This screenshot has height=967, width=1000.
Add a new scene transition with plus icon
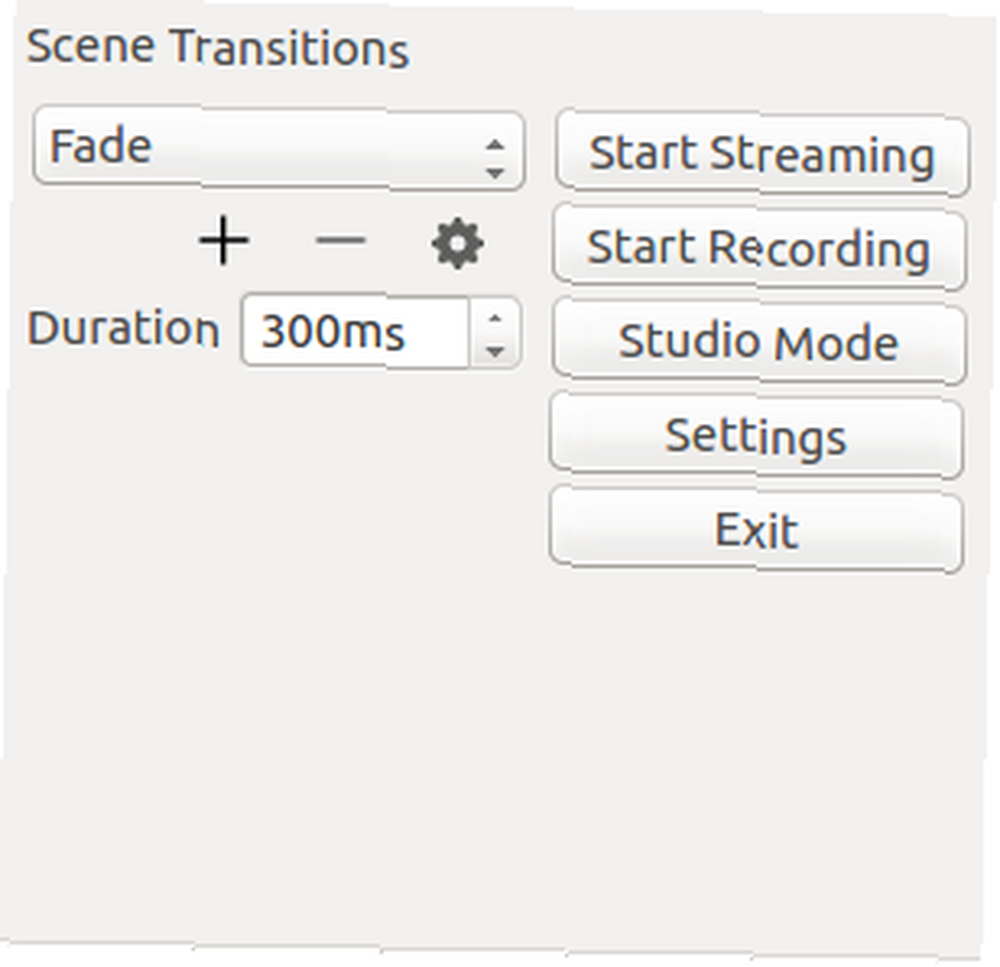[x=223, y=240]
